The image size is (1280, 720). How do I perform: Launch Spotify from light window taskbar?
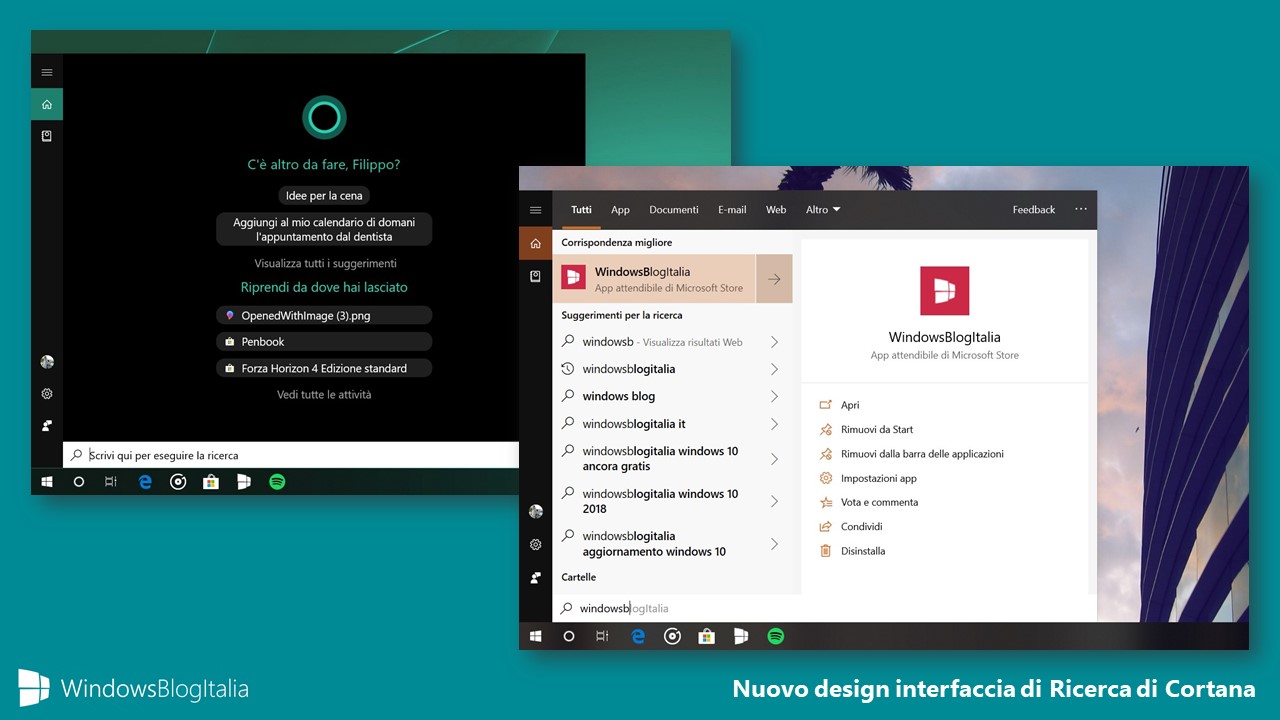775,636
